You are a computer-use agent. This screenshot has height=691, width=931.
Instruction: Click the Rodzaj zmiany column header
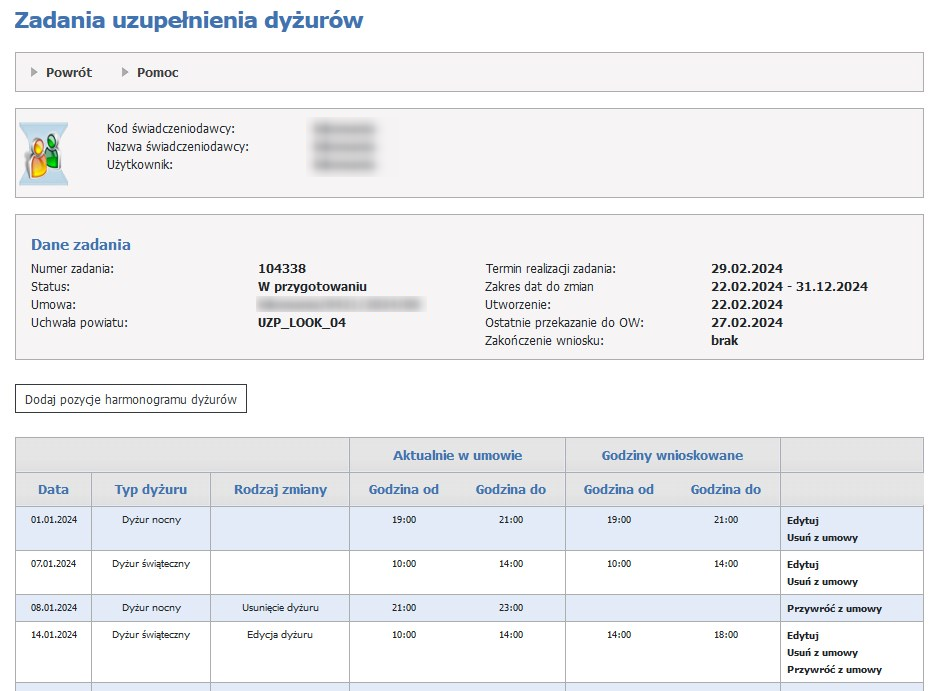tap(280, 489)
